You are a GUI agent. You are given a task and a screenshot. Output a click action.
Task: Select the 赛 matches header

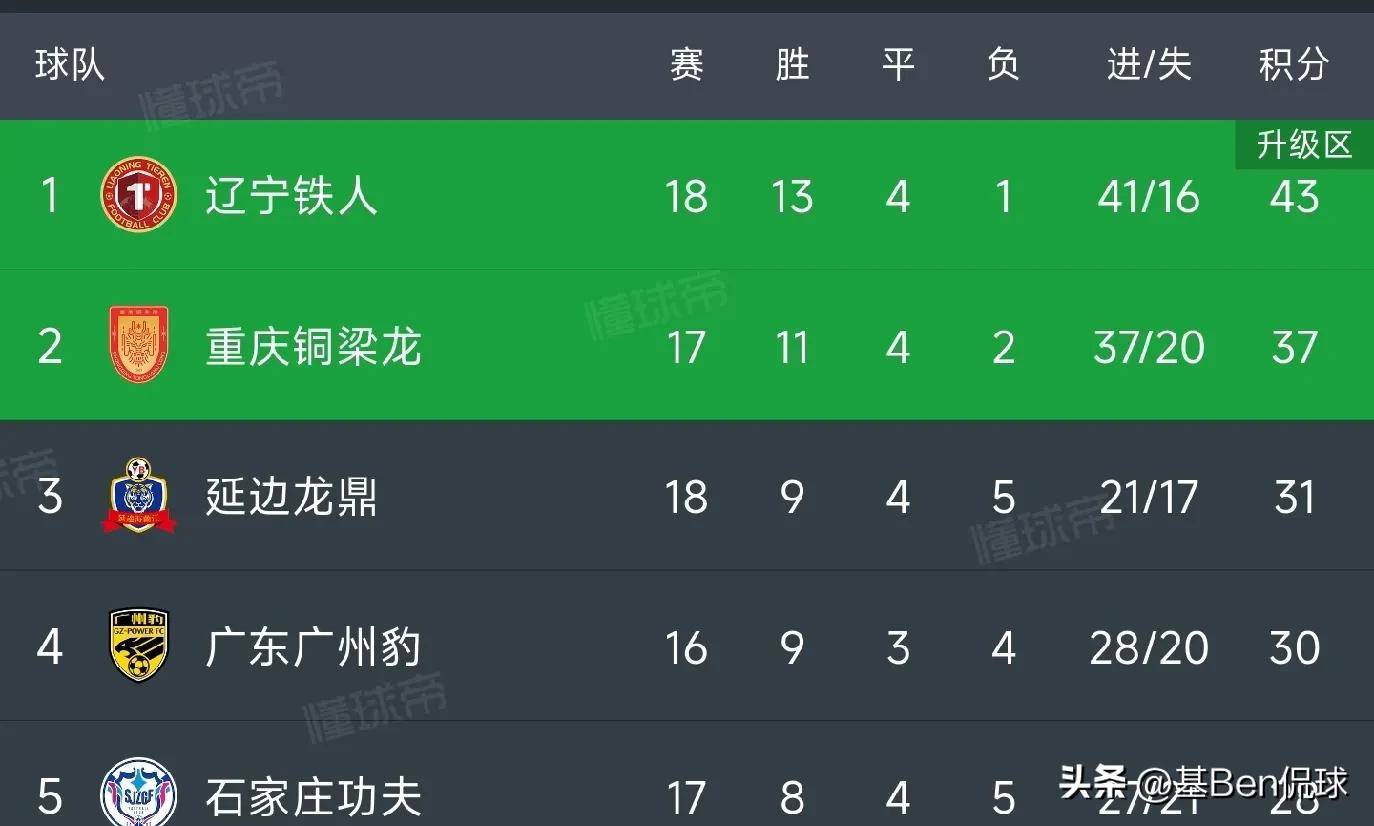tap(686, 65)
